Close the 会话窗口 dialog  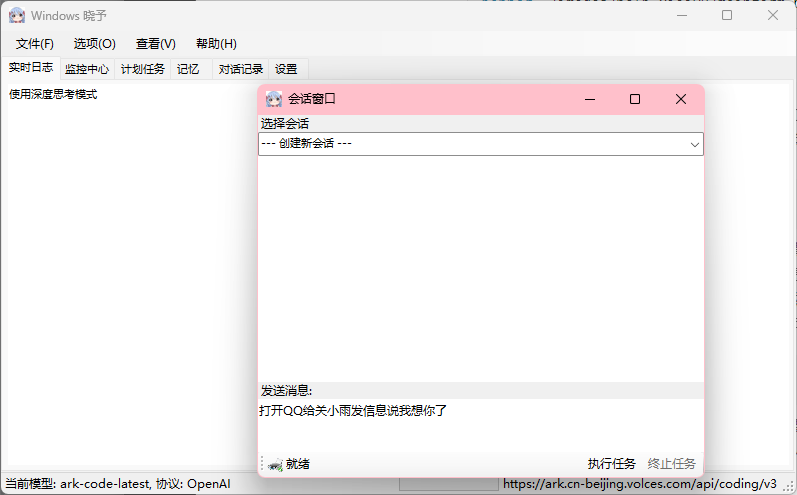(x=681, y=99)
